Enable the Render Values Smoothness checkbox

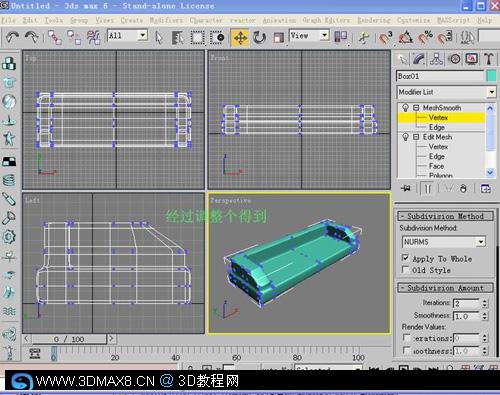point(406,350)
